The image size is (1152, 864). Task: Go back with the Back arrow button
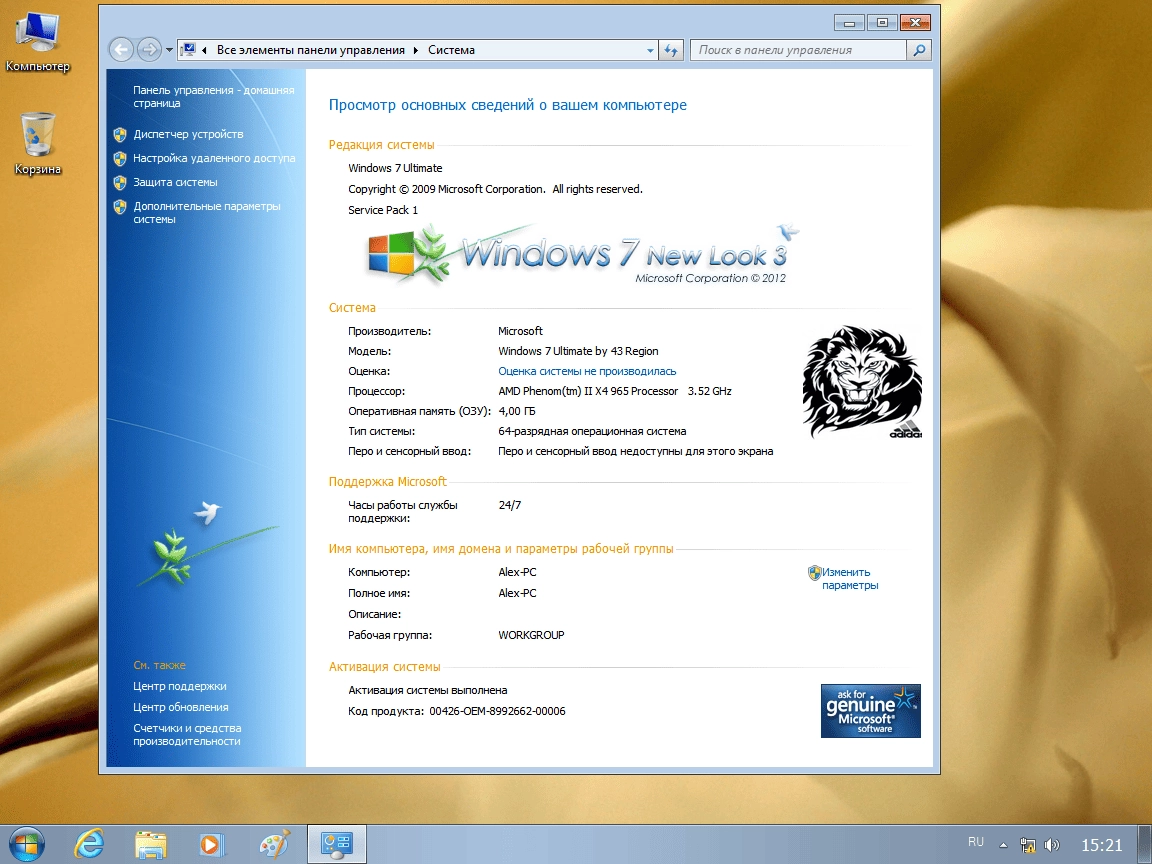(x=121, y=50)
